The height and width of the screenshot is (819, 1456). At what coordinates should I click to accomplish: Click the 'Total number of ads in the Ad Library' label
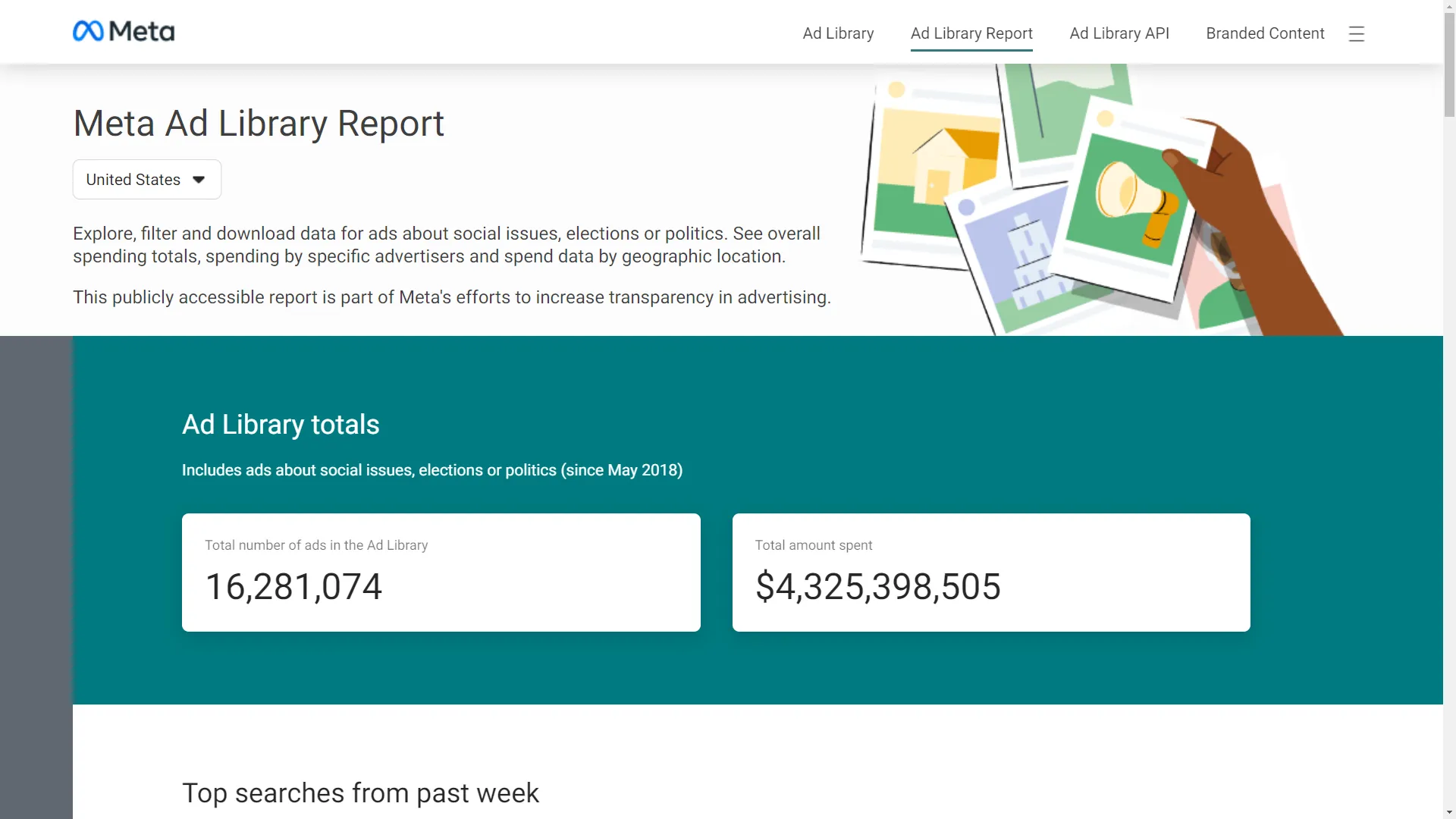[316, 545]
